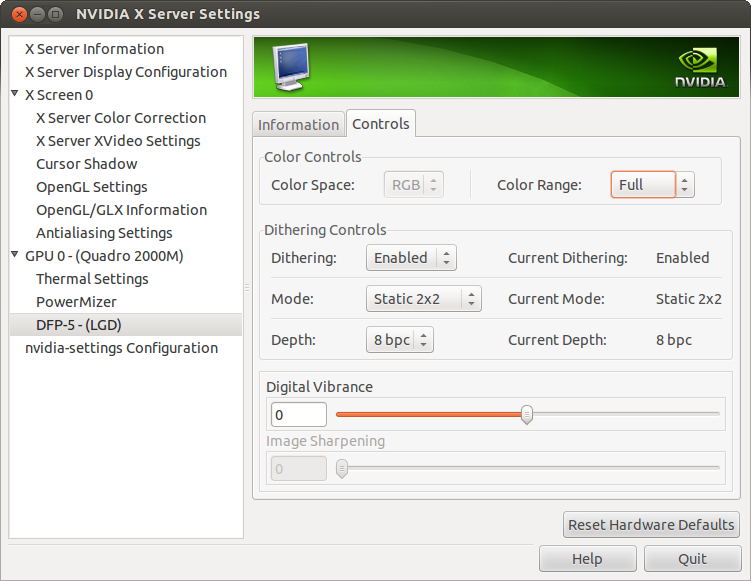Screen dimensions: 751x581
Task: Open nvidia-settings Configuration page
Action: pos(122,348)
